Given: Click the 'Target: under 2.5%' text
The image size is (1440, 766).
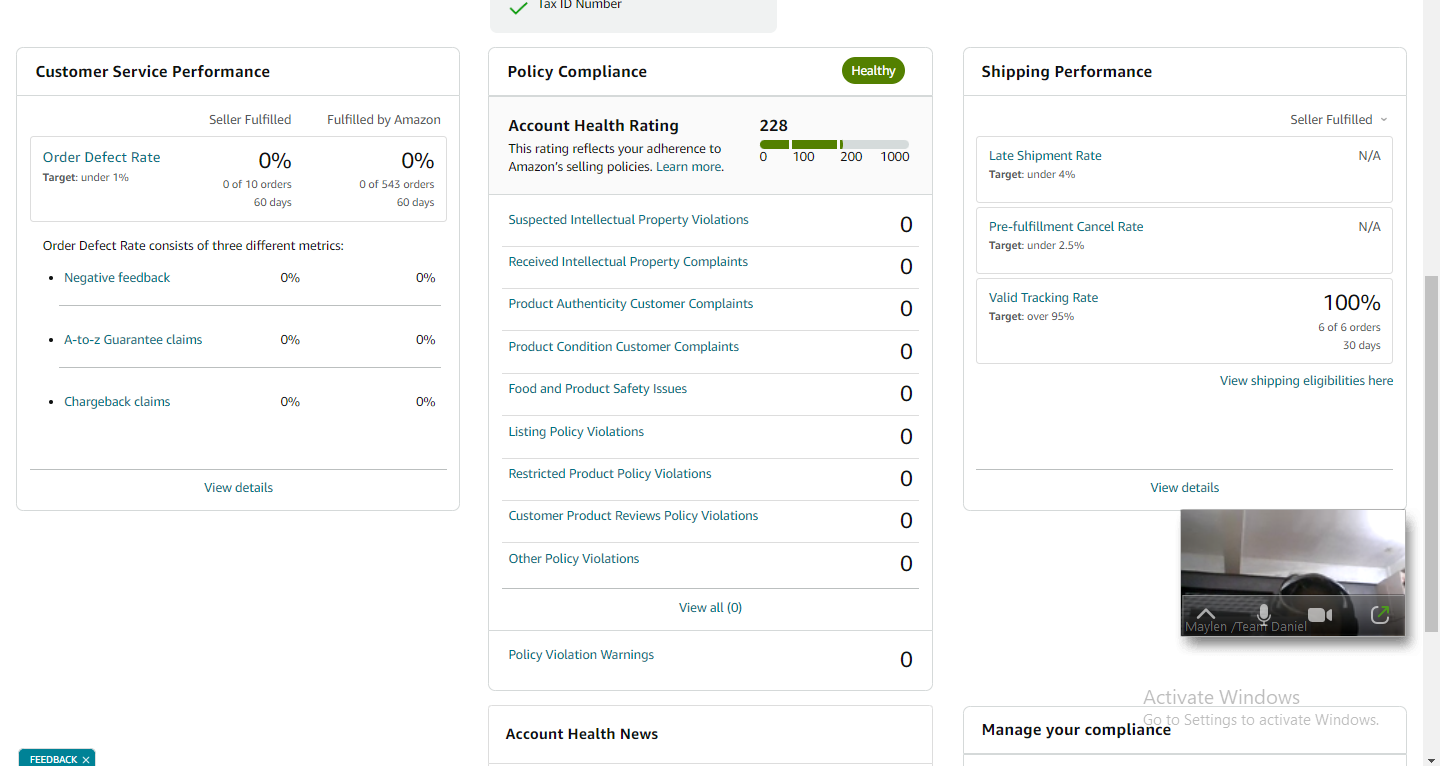Looking at the screenshot, I should [1037, 246].
